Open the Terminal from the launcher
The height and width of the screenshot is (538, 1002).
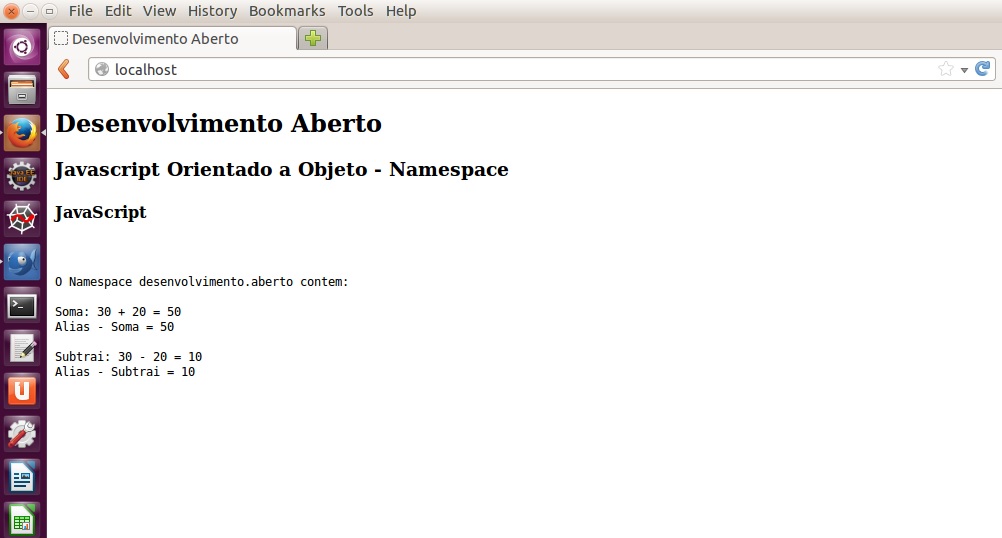(22, 305)
